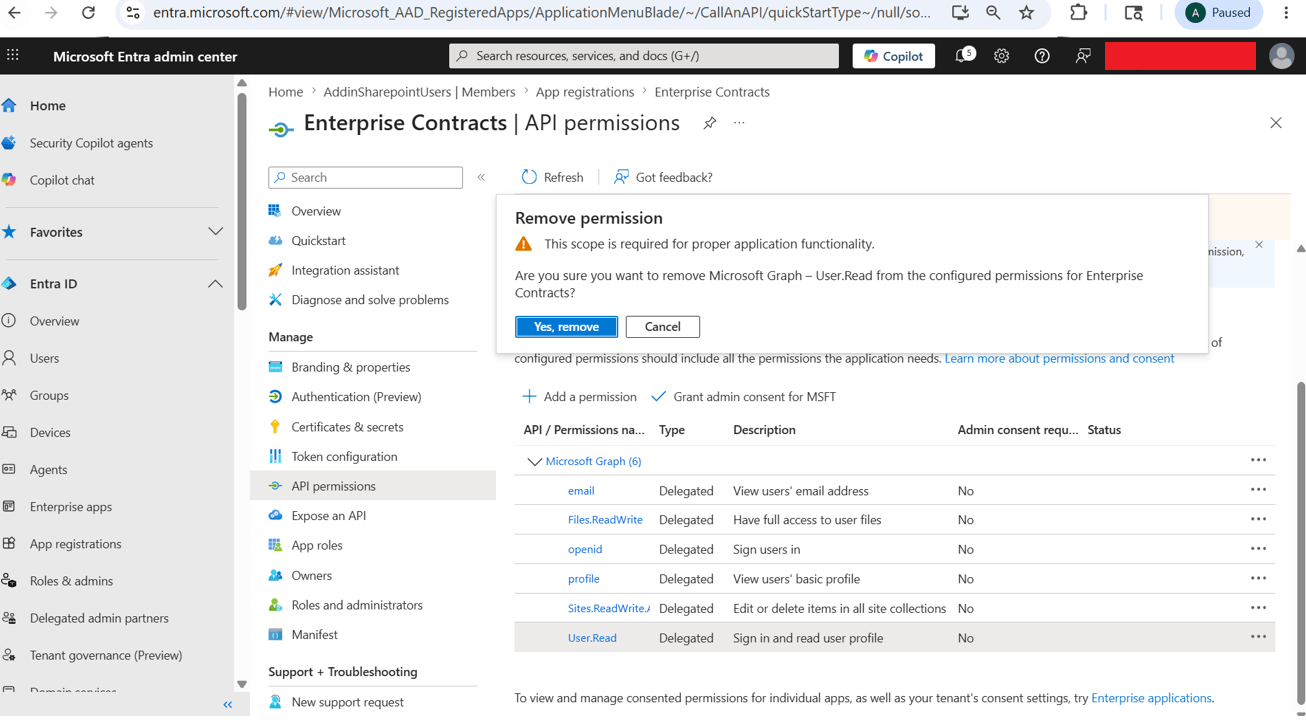Image resolution: width=1306 pixels, height=724 pixels.
Task: Focus the Search resources, services, and docs field
Action: (x=644, y=56)
